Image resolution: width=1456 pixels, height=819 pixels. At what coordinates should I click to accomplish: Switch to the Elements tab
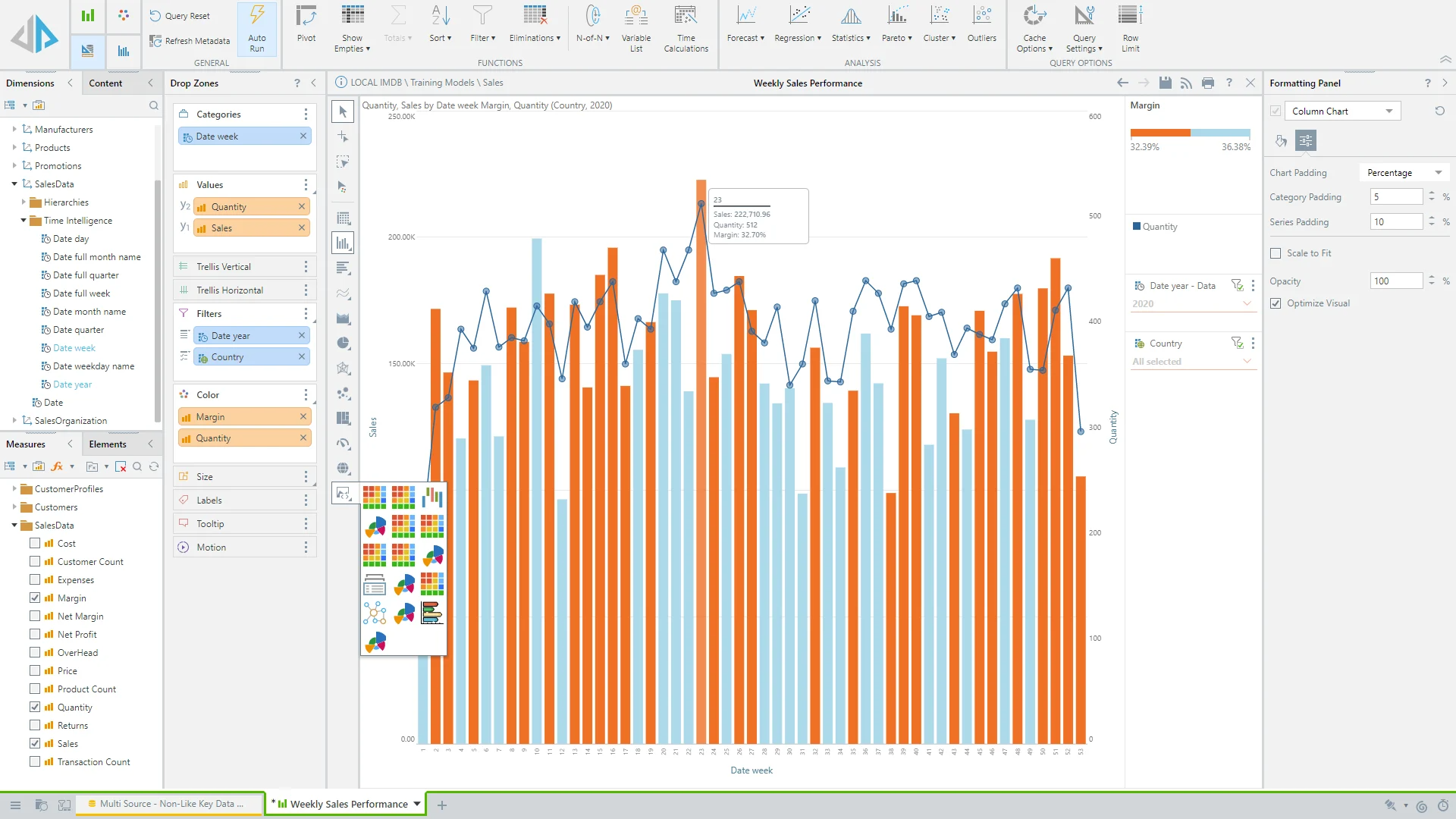point(108,444)
